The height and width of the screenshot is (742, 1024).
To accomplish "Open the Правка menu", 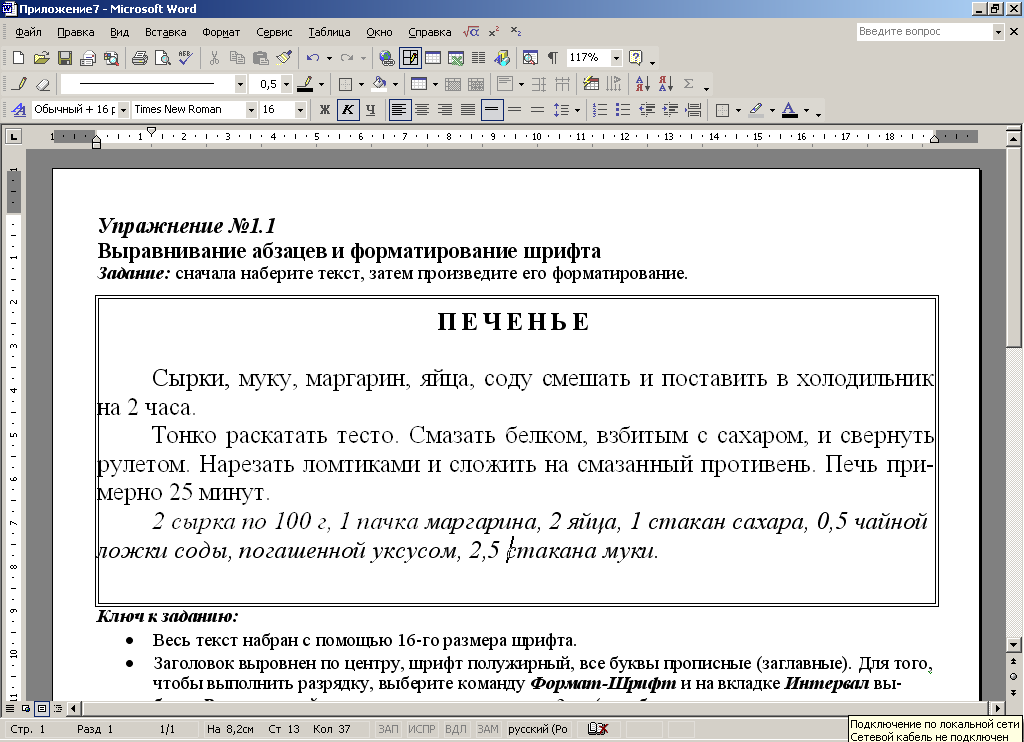I will (x=75, y=32).
